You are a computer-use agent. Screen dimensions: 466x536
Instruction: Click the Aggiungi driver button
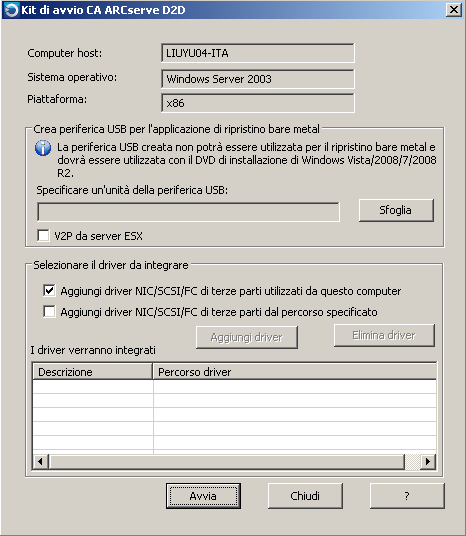tap(247, 337)
